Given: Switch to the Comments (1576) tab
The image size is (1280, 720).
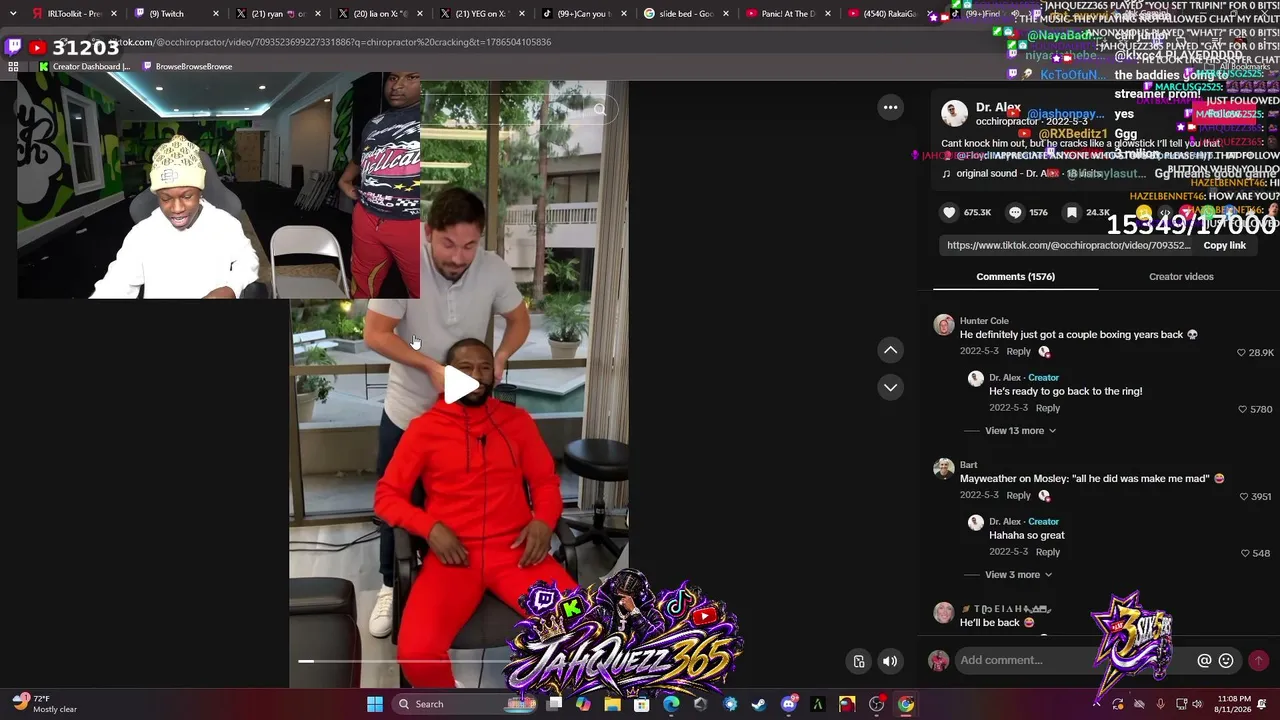Looking at the screenshot, I should pos(1015,277).
